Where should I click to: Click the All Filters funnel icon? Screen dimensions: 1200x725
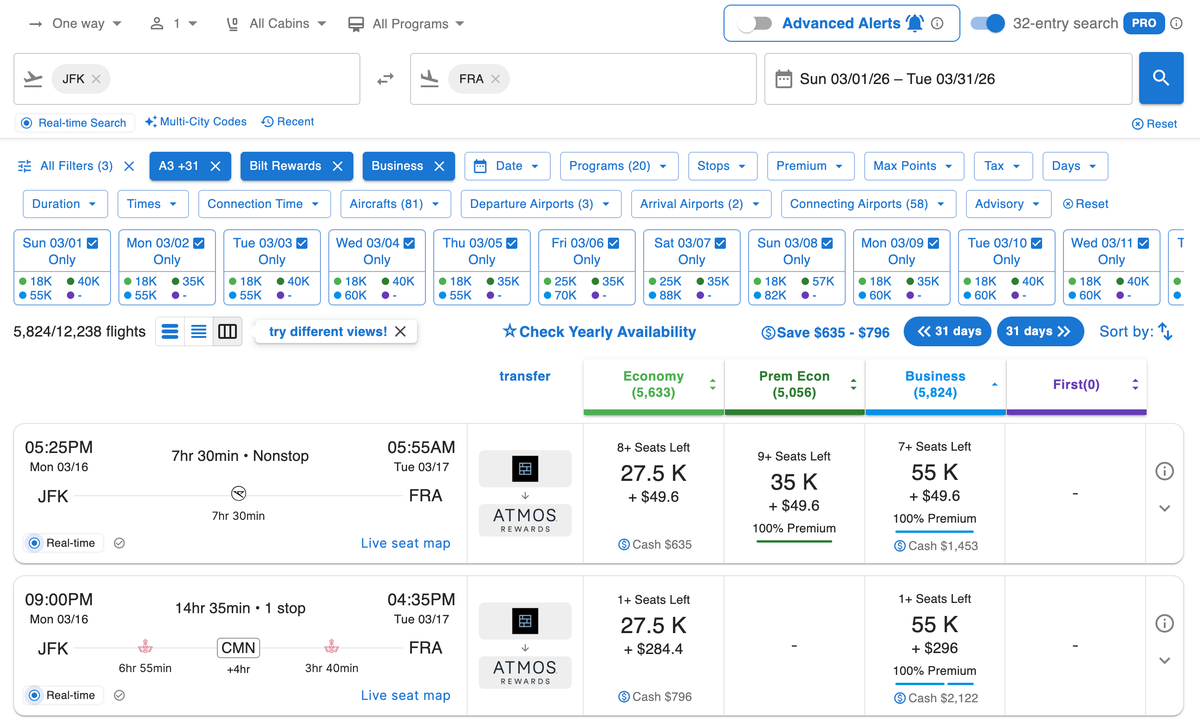pyautogui.click(x=25, y=165)
